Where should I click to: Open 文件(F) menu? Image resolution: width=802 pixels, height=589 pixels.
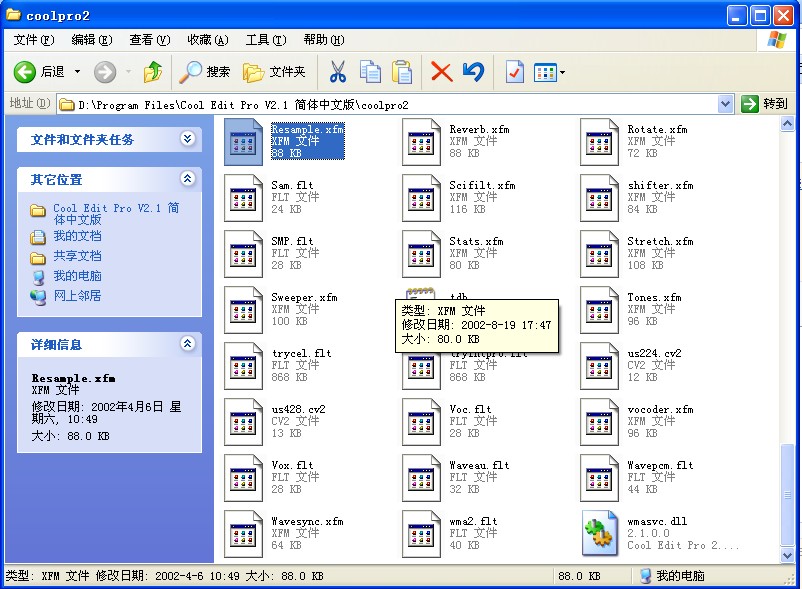point(34,40)
